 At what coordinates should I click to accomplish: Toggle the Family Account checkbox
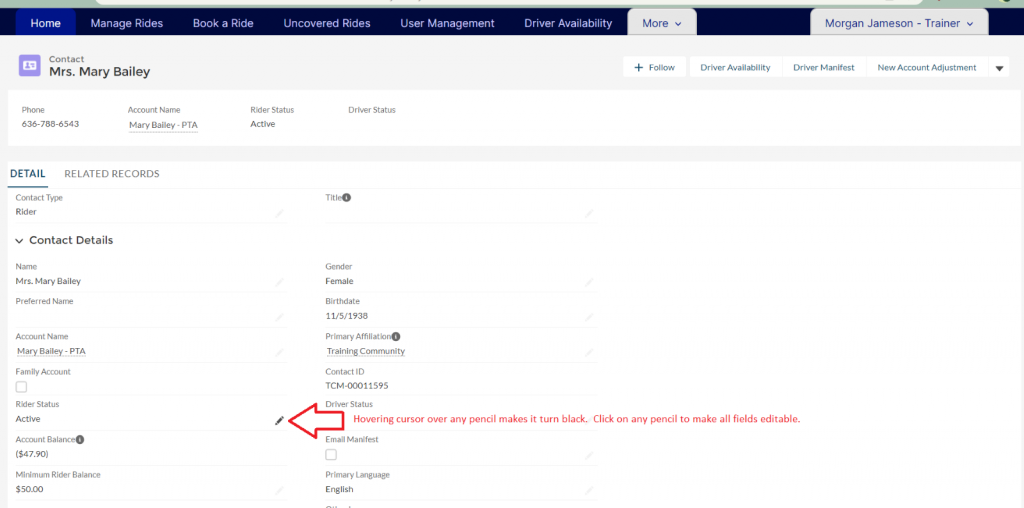21,387
